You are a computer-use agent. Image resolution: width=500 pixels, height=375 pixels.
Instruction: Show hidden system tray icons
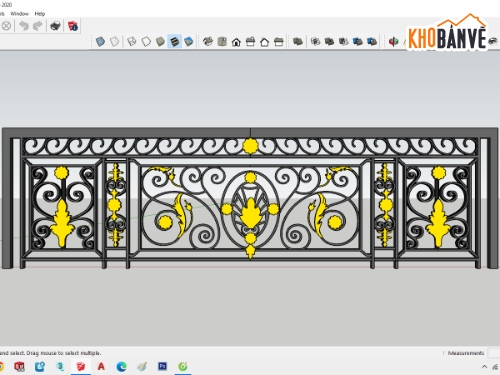484,367
